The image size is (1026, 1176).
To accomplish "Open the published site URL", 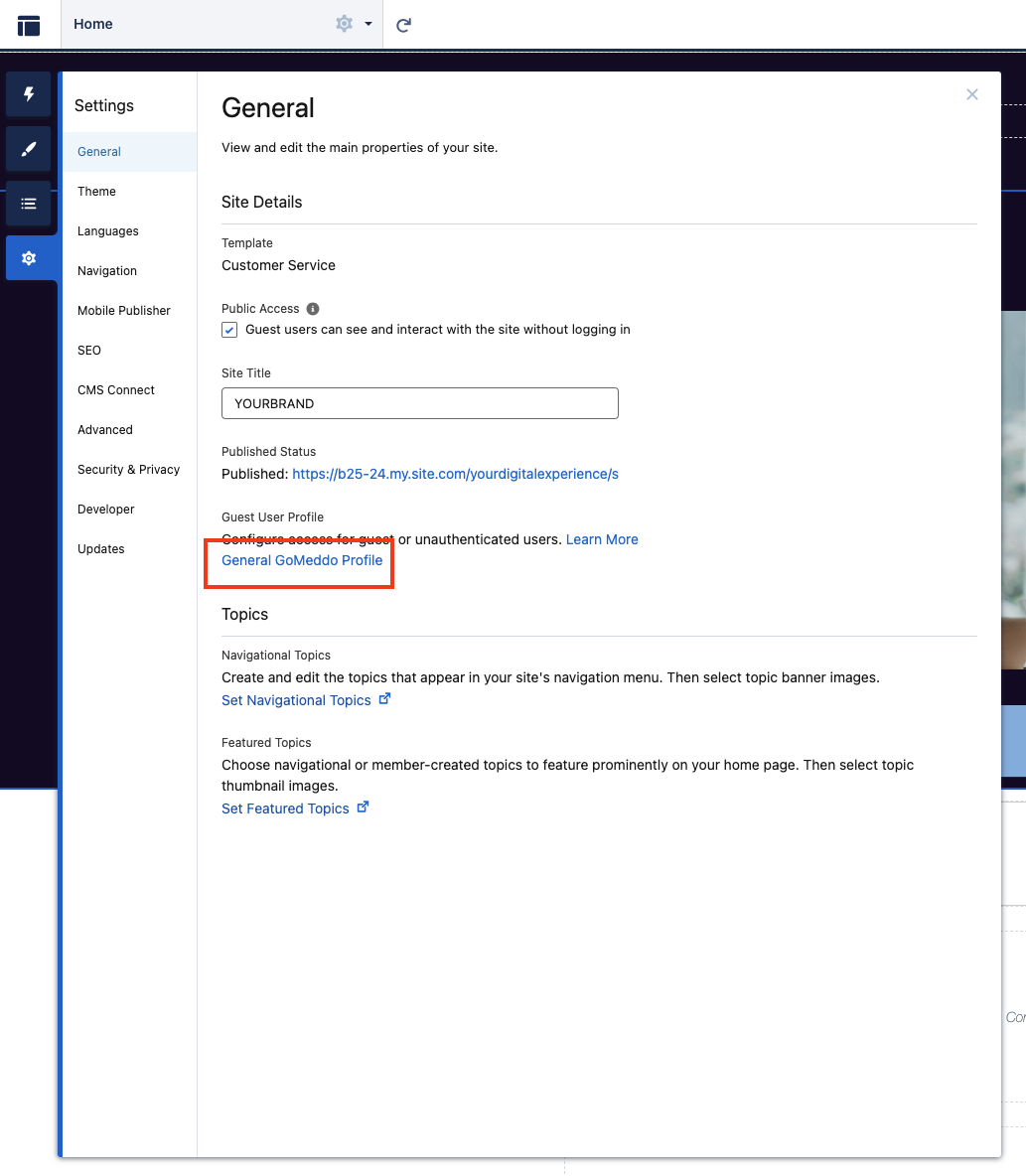I will 455,474.
